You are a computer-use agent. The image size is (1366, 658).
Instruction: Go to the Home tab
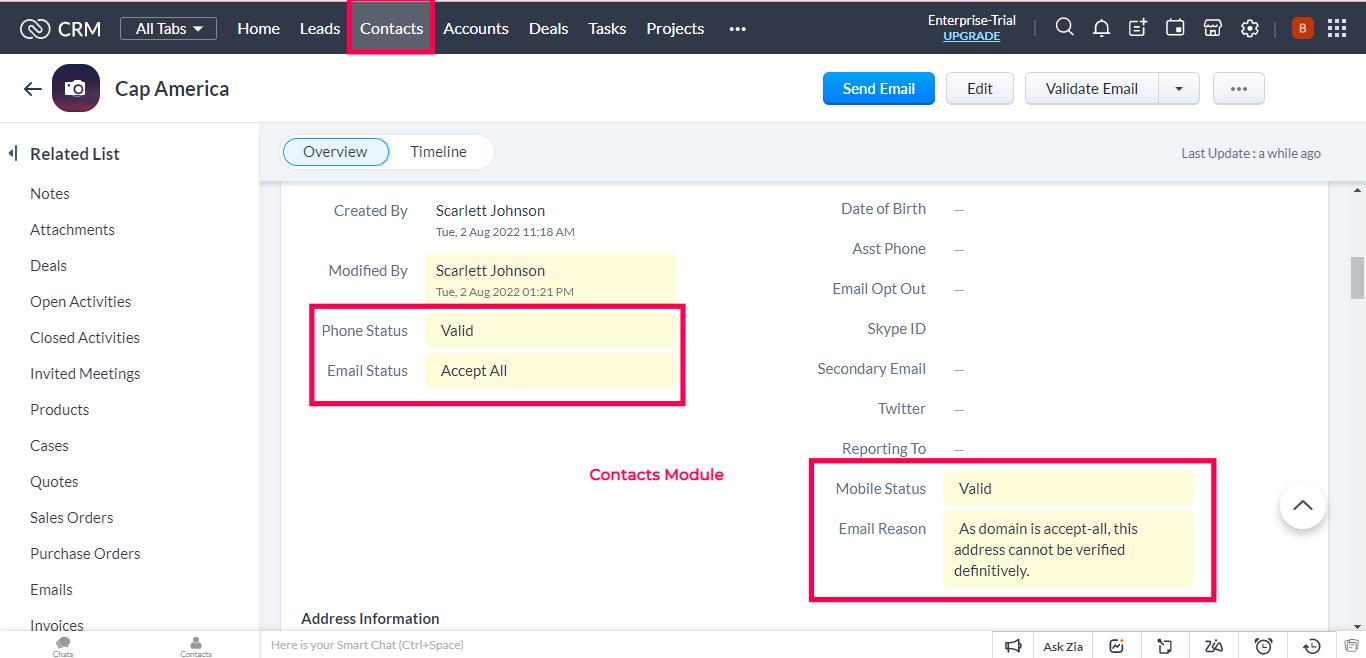pyautogui.click(x=258, y=28)
